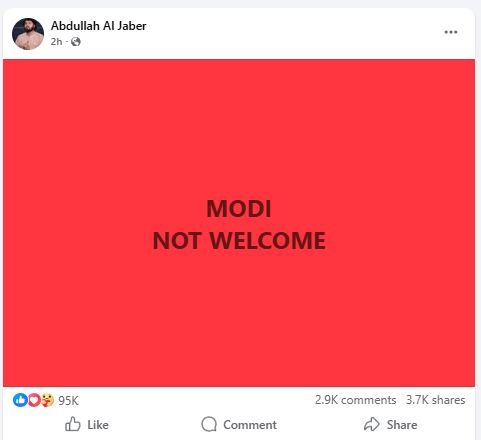
Task: View the 95K reactions list
Action: click(68, 400)
